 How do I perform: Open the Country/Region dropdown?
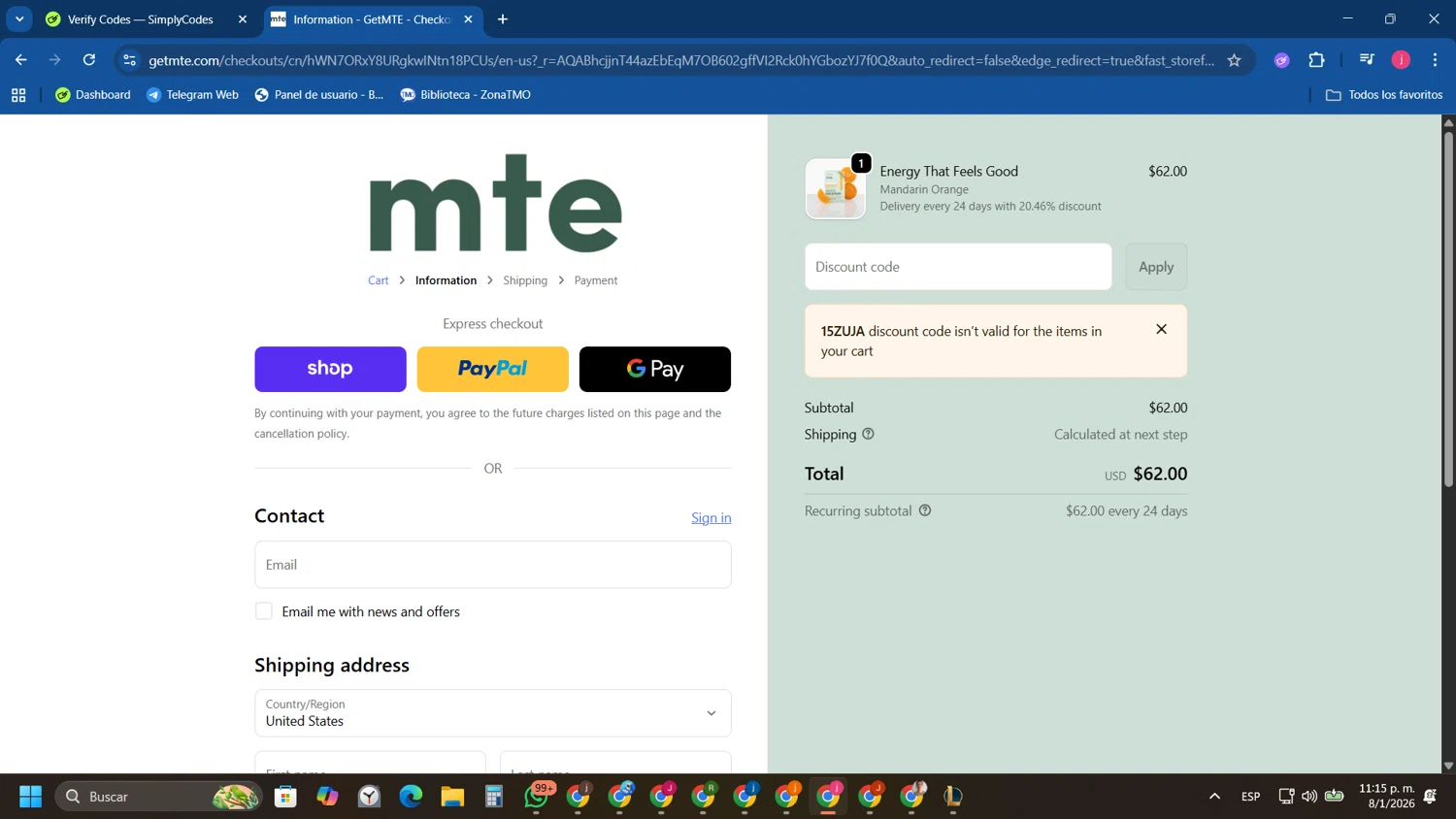click(493, 713)
